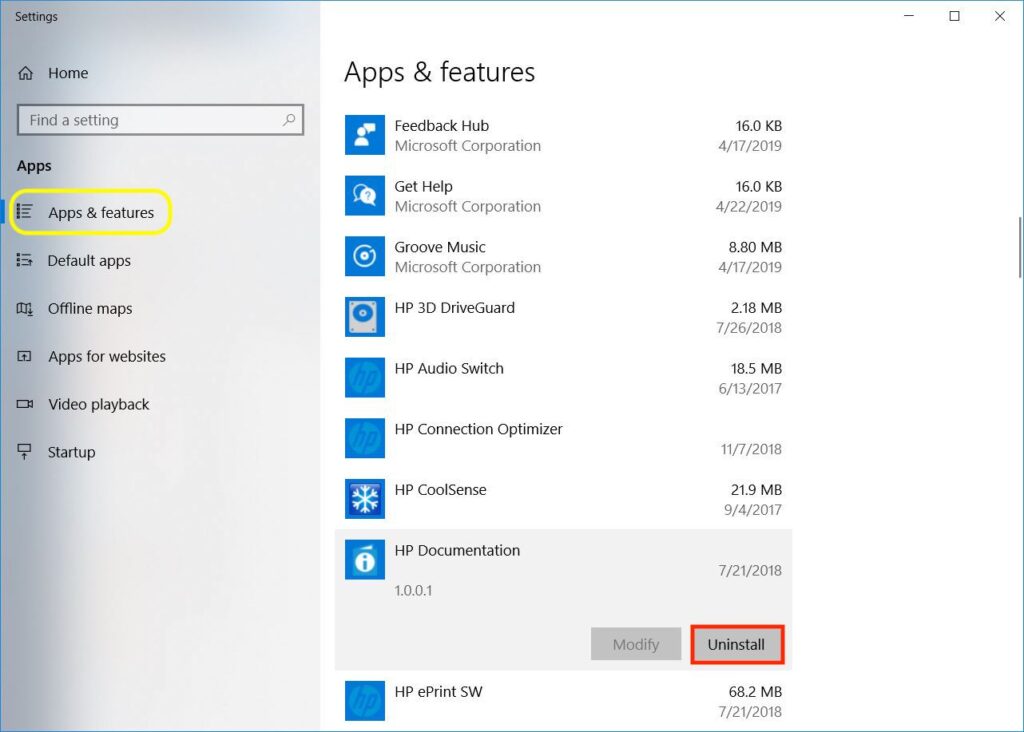Open Startup apps settings
Viewport: 1024px width, 732px height.
pos(71,453)
